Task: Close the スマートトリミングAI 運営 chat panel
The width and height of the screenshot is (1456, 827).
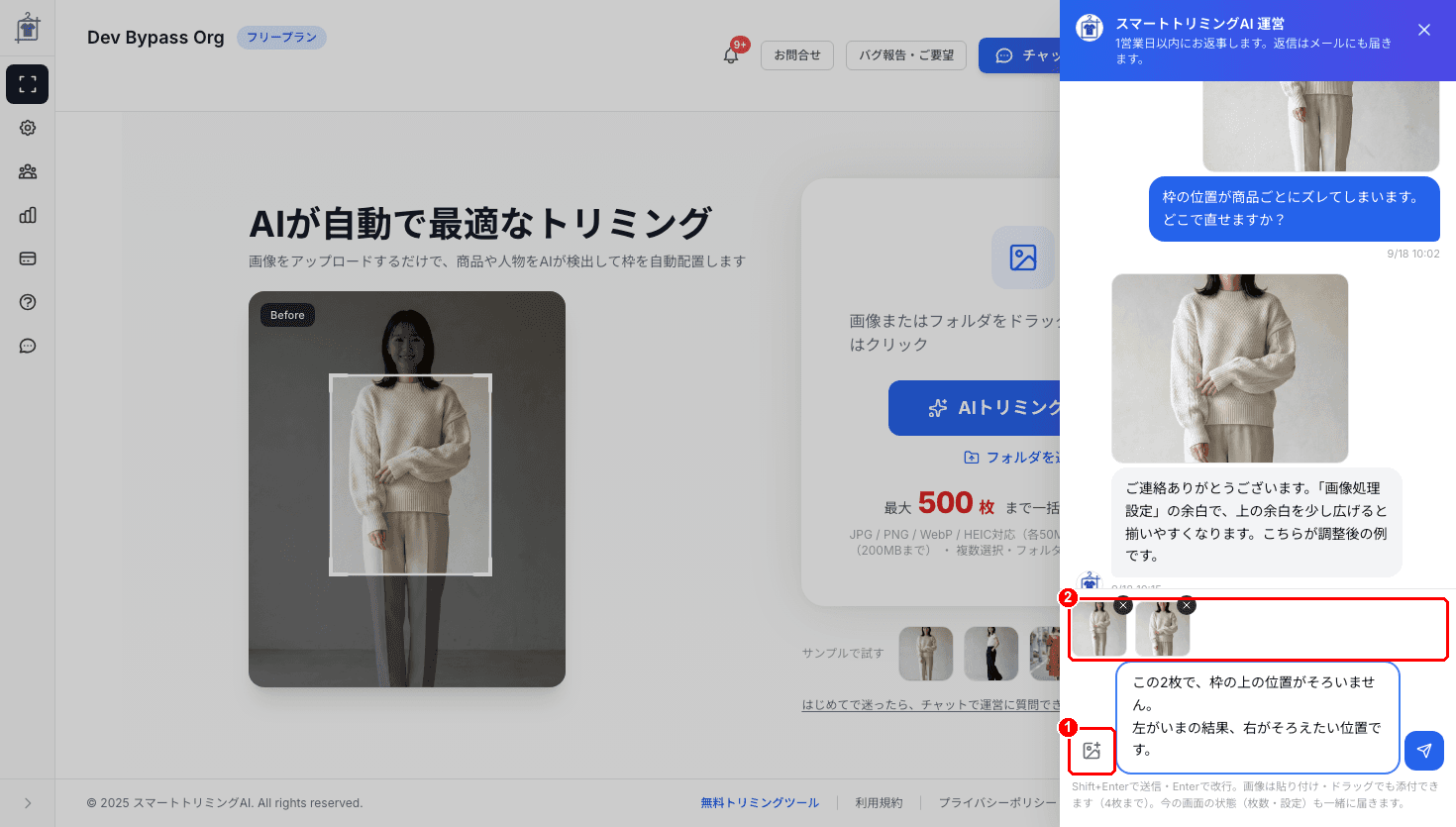Action: [x=1424, y=30]
